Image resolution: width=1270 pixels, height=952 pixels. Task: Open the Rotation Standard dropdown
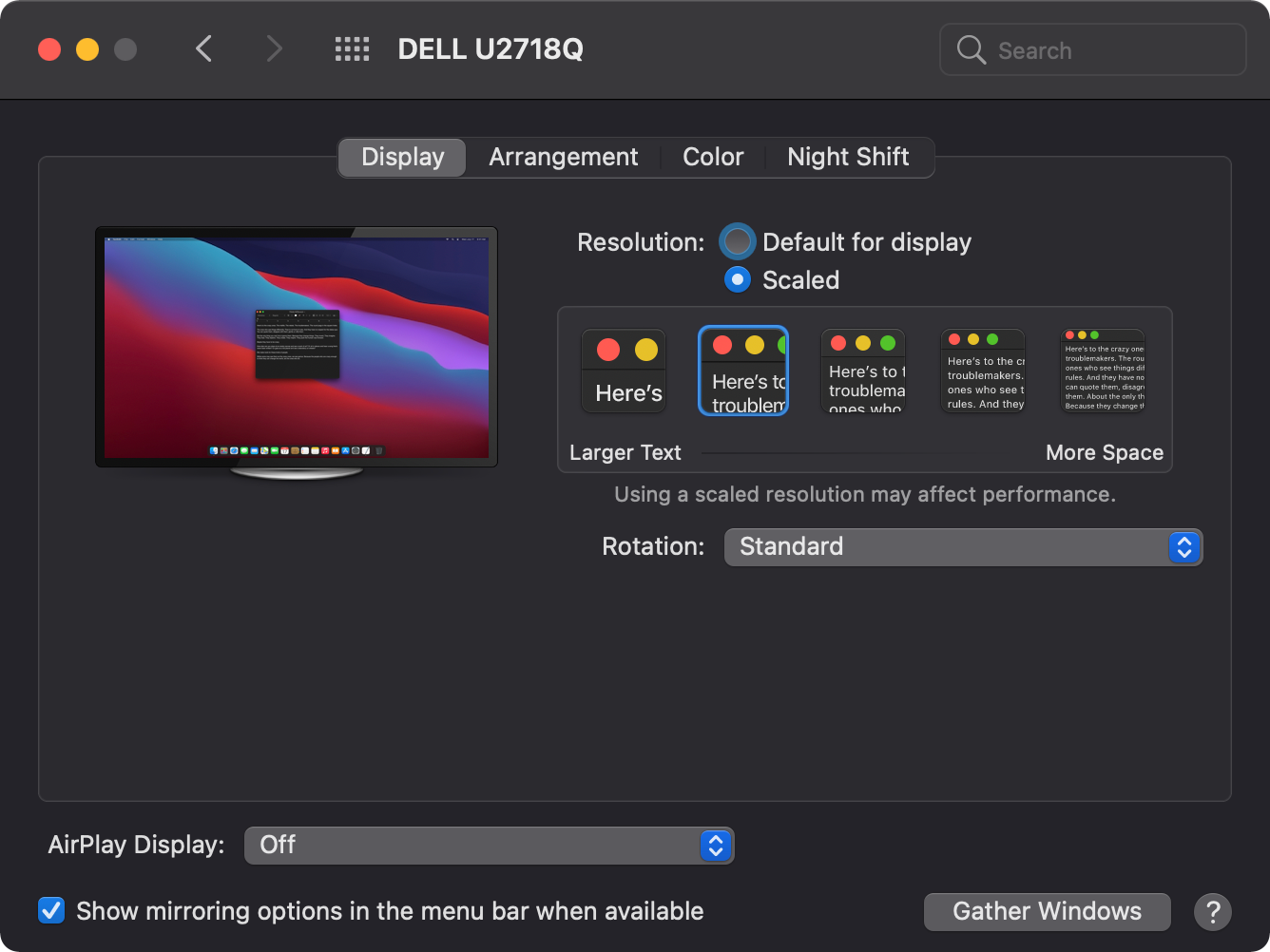(964, 547)
